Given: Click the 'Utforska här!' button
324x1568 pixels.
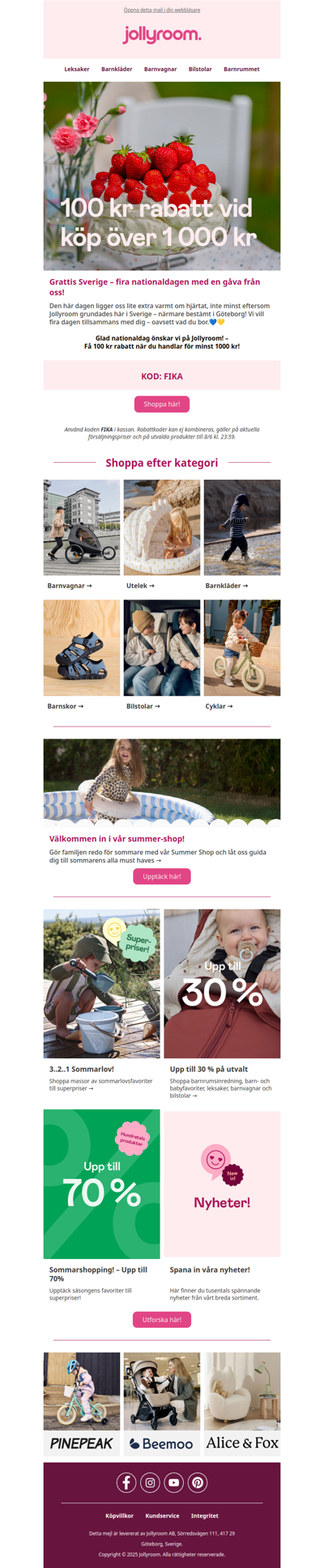Looking at the screenshot, I should [x=162, y=1320].
